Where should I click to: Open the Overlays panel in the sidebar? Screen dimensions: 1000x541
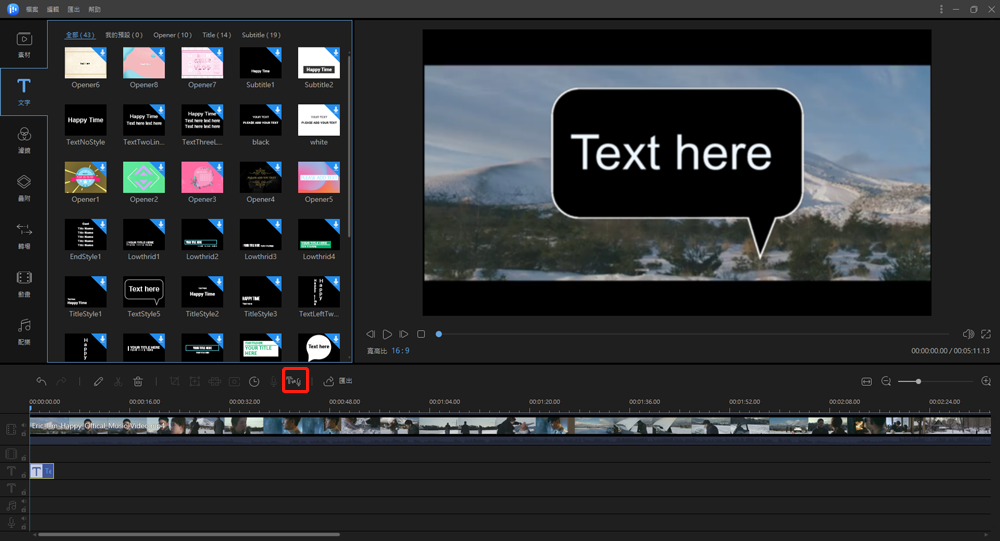[24, 188]
